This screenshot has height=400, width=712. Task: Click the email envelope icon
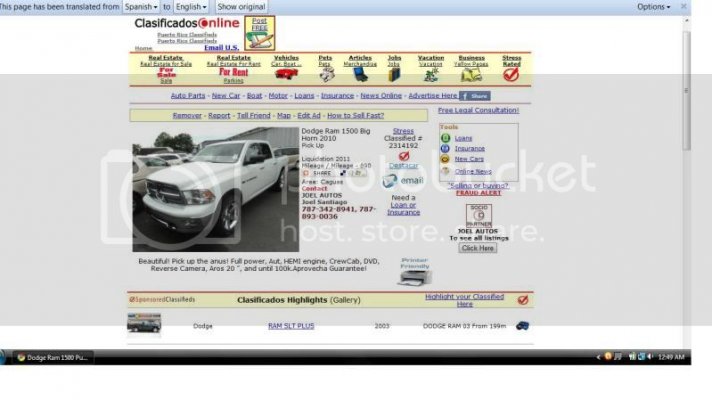pos(390,181)
